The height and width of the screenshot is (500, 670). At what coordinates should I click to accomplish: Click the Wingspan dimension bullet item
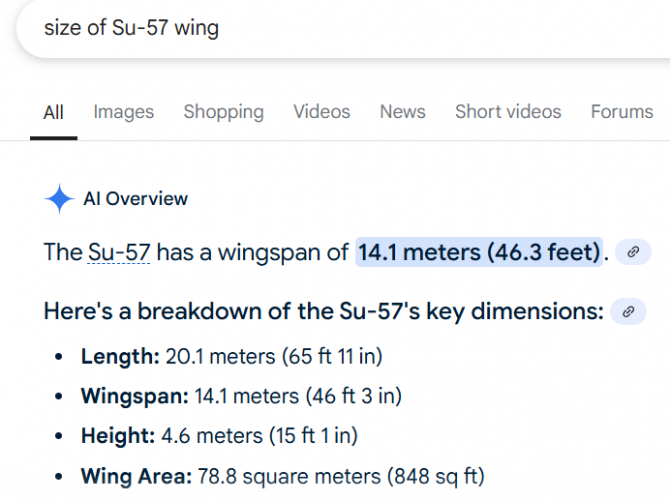coord(241,396)
